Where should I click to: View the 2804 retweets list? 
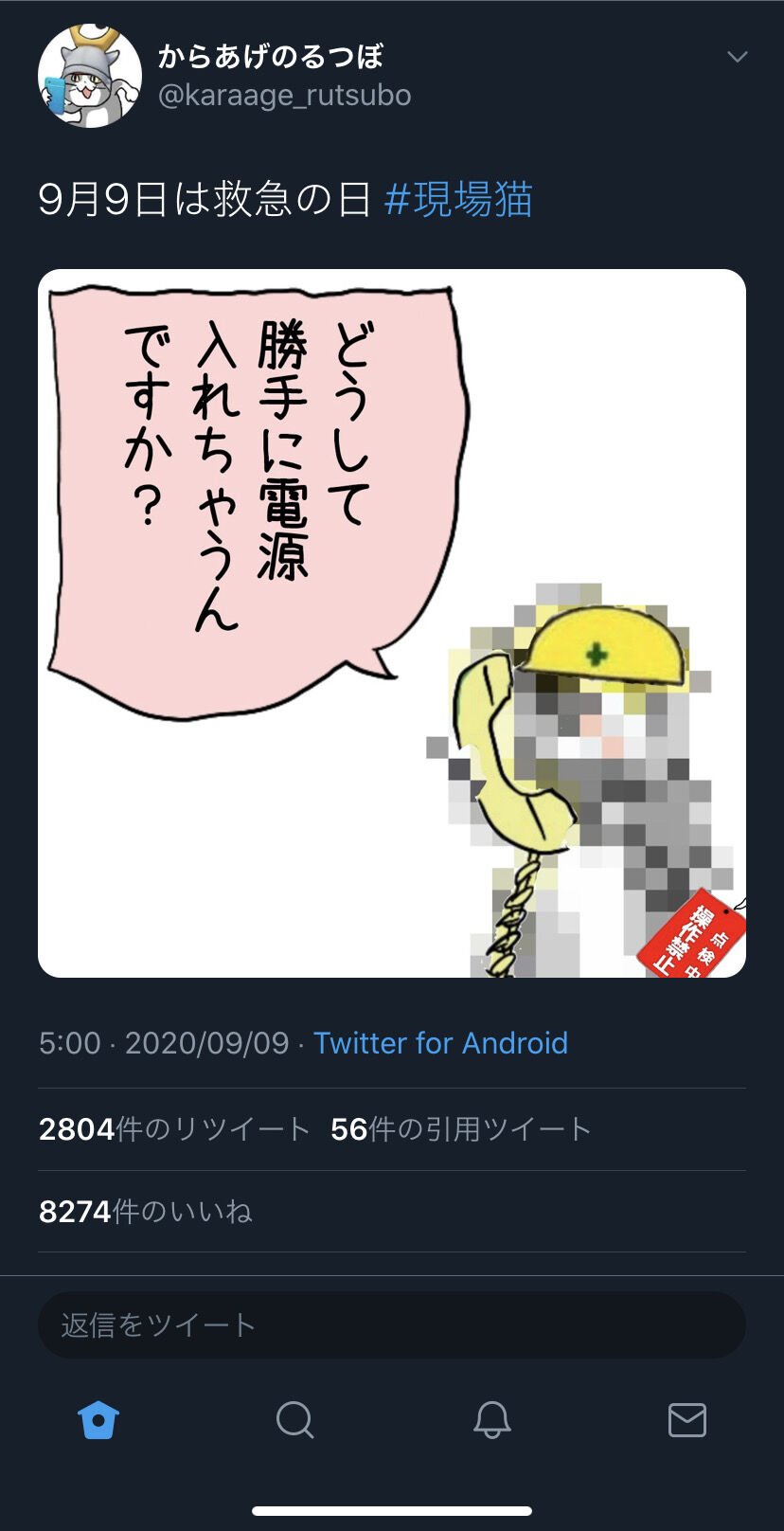174,1129
